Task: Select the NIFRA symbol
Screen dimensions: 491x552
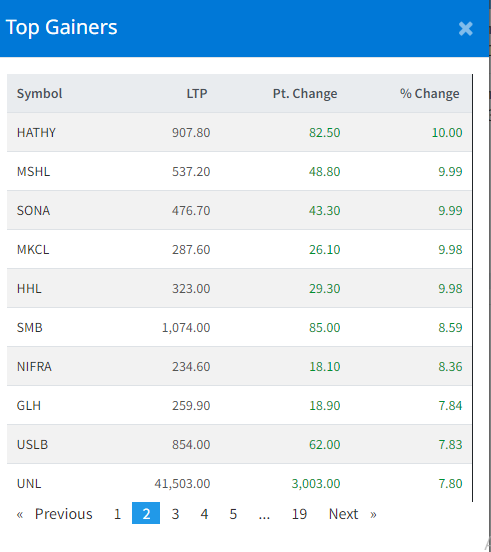Action: pyautogui.click(x=34, y=367)
